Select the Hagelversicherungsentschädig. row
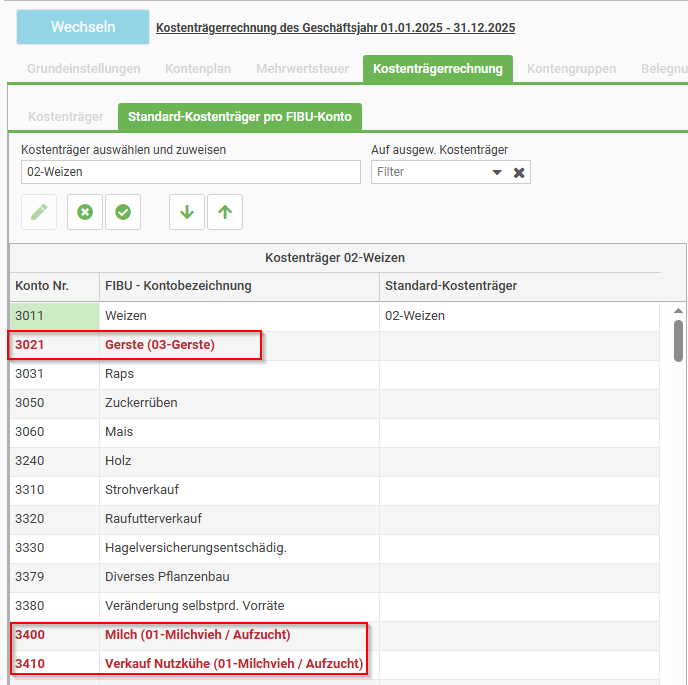This screenshot has width=688, height=685. 335,548
